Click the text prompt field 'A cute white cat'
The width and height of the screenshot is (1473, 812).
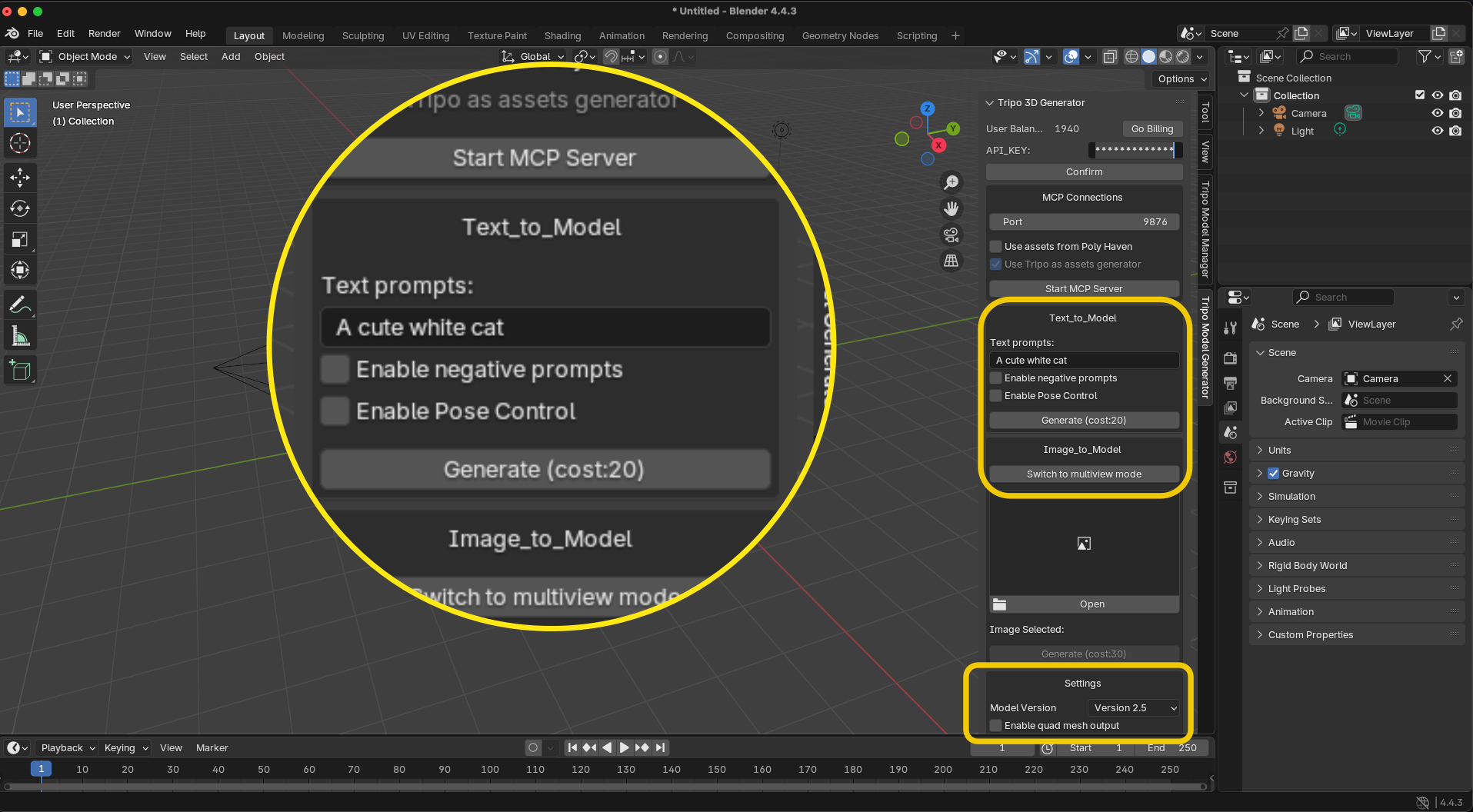pyautogui.click(x=1084, y=361)
